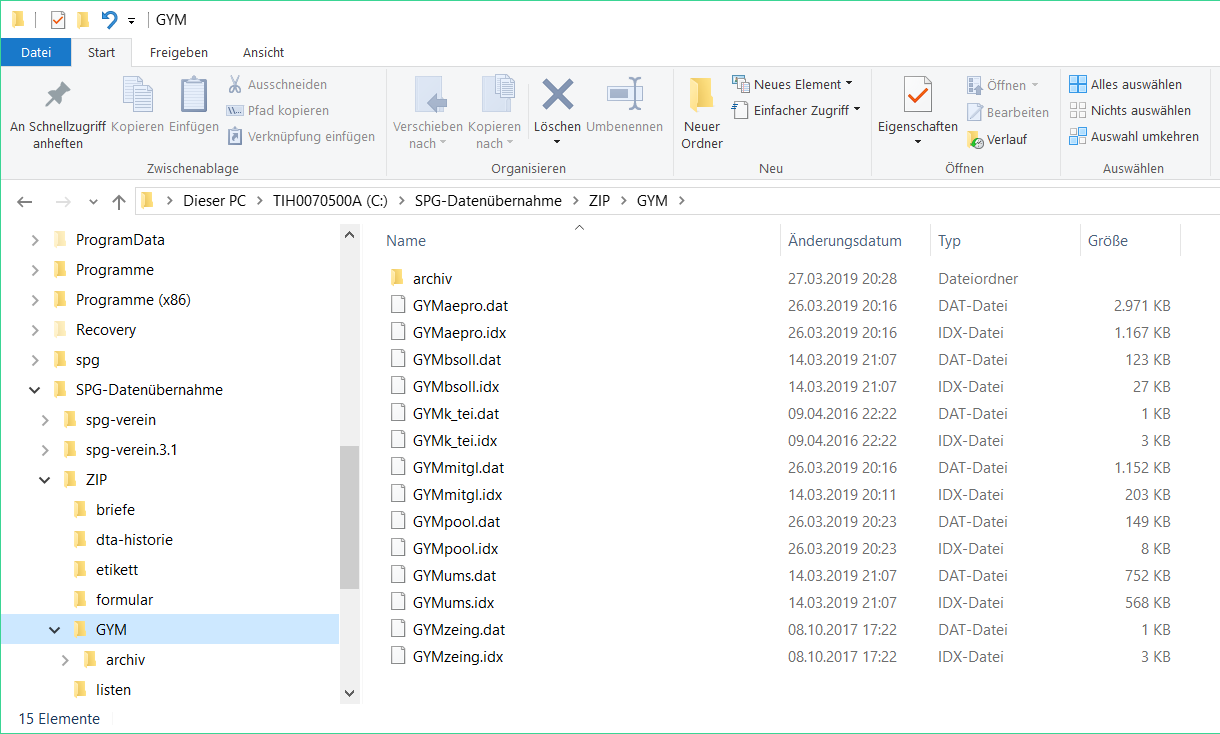Switch to the Ansicht tab
Image resolution: width=1220 pixels, height=734 pixels.
coord(263,53)
